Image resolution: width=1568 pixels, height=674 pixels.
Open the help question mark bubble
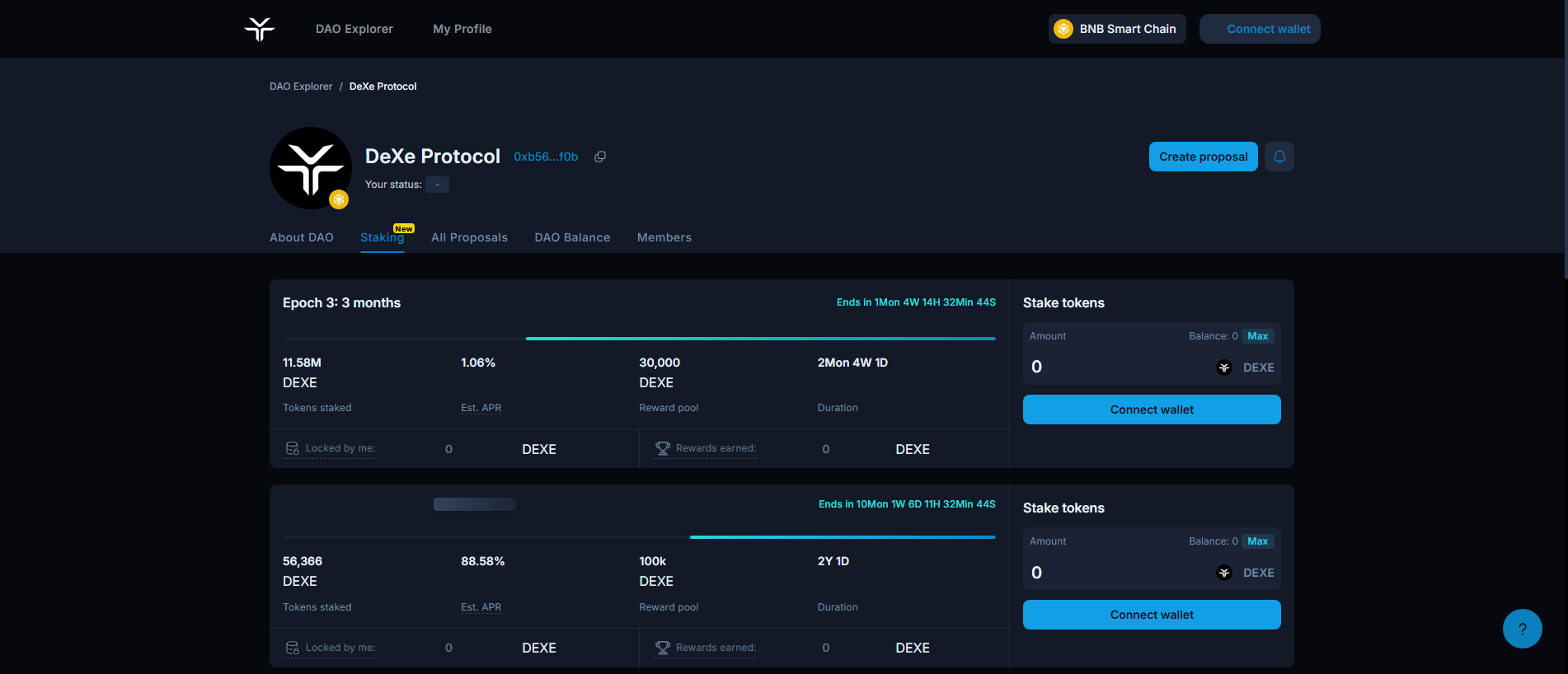(1523, 629)
